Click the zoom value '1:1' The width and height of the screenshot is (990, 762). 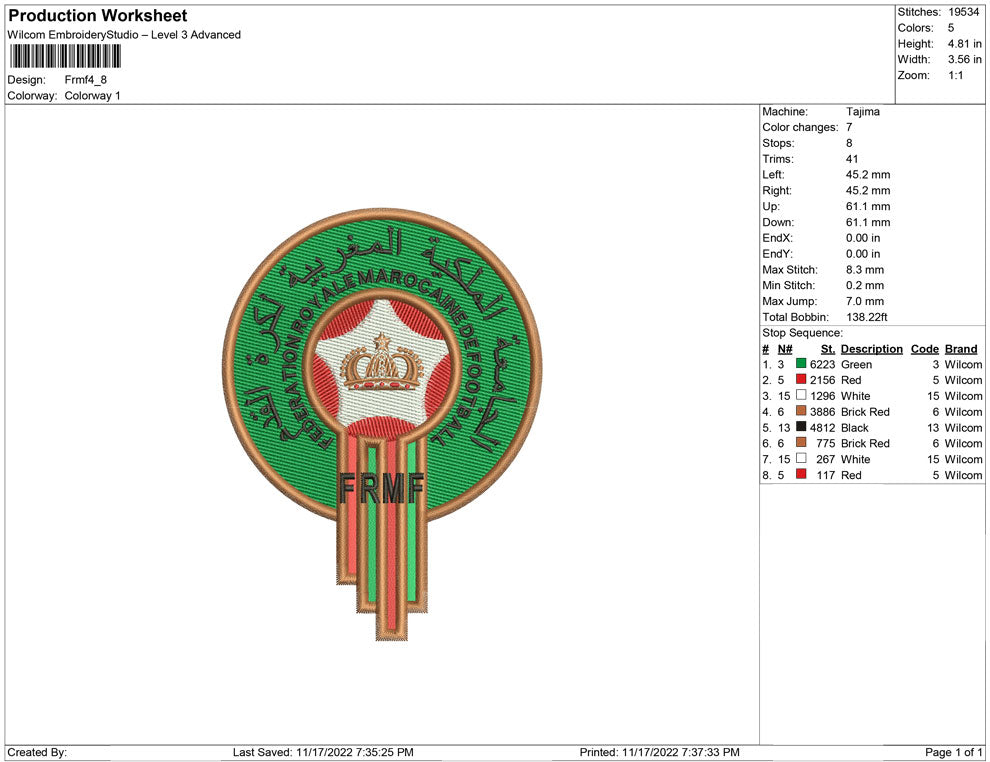tap(955, 75)
